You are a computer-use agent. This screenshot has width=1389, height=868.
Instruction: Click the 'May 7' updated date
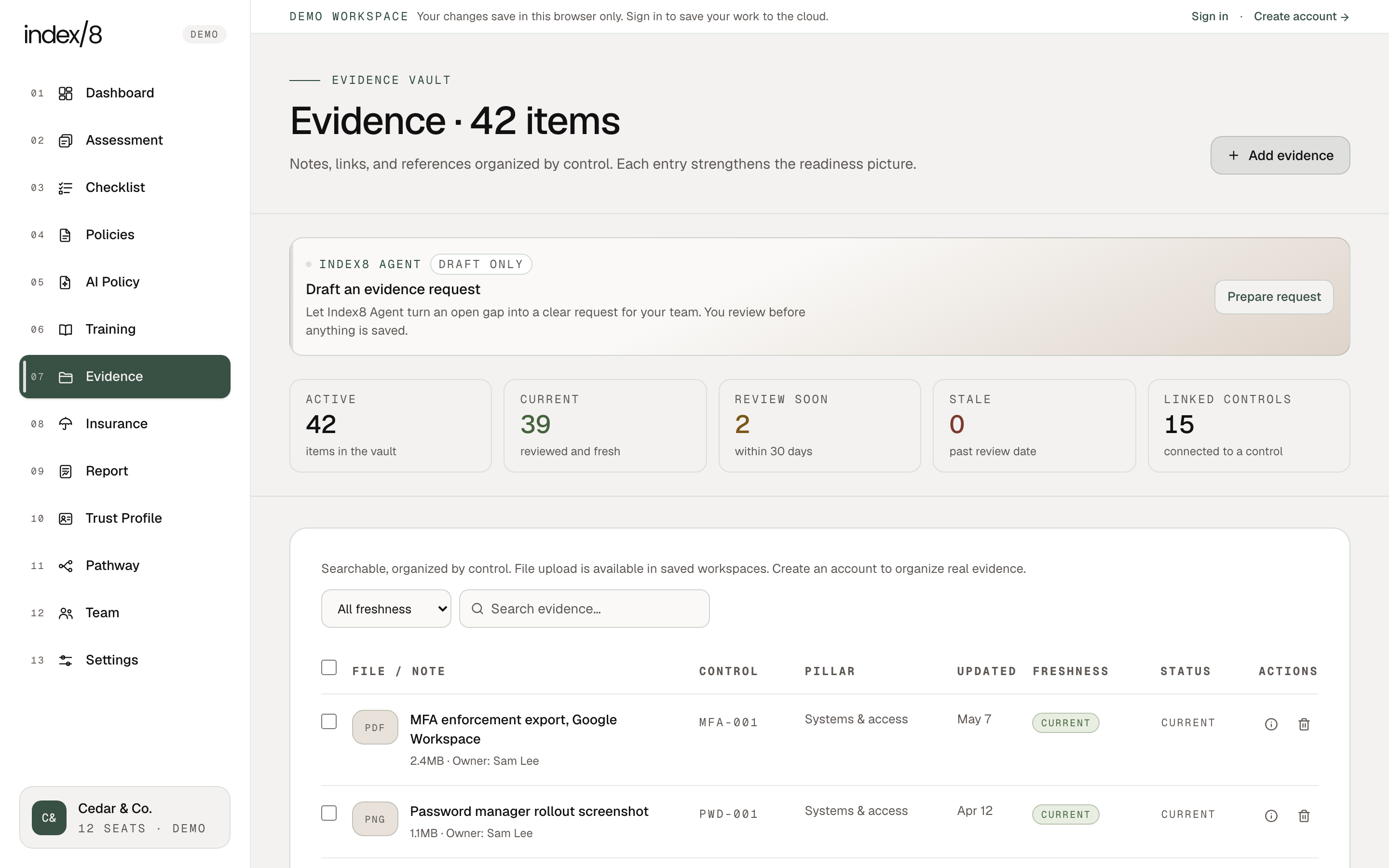click(974, 719)
